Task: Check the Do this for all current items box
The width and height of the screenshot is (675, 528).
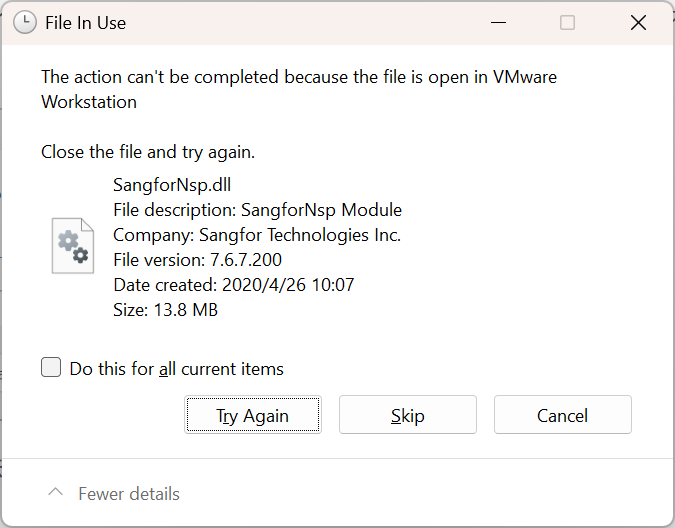Action: [x=51, y=368]
